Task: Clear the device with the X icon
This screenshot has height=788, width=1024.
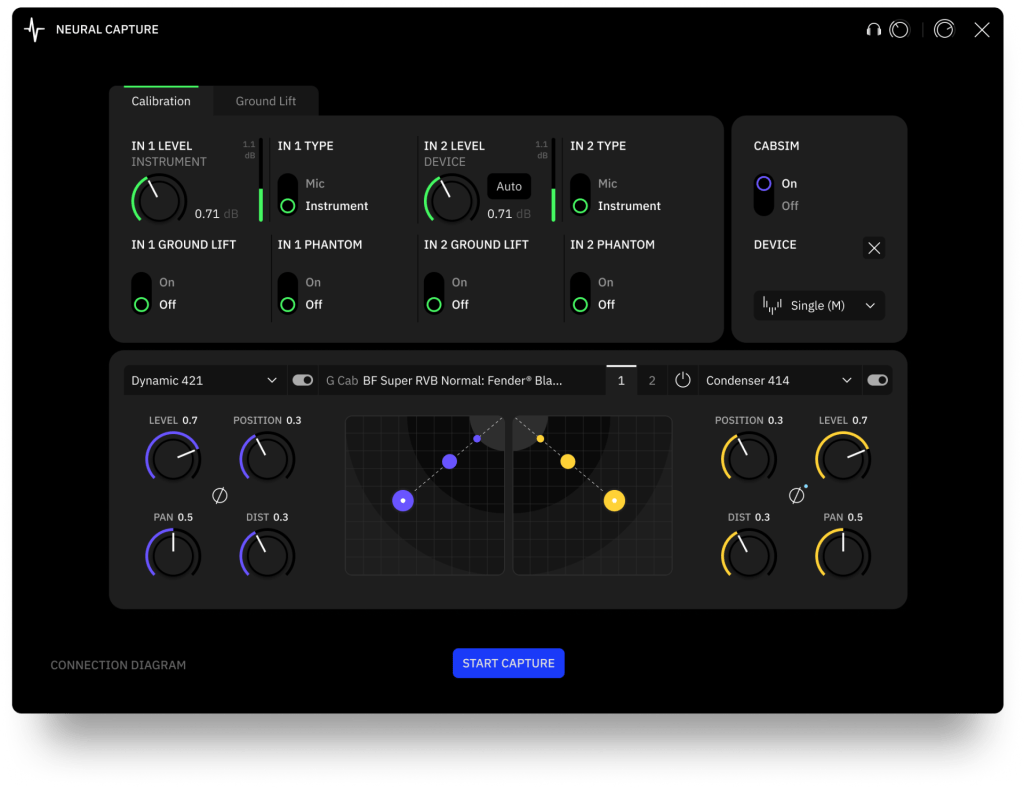Action: click(874, 248)
